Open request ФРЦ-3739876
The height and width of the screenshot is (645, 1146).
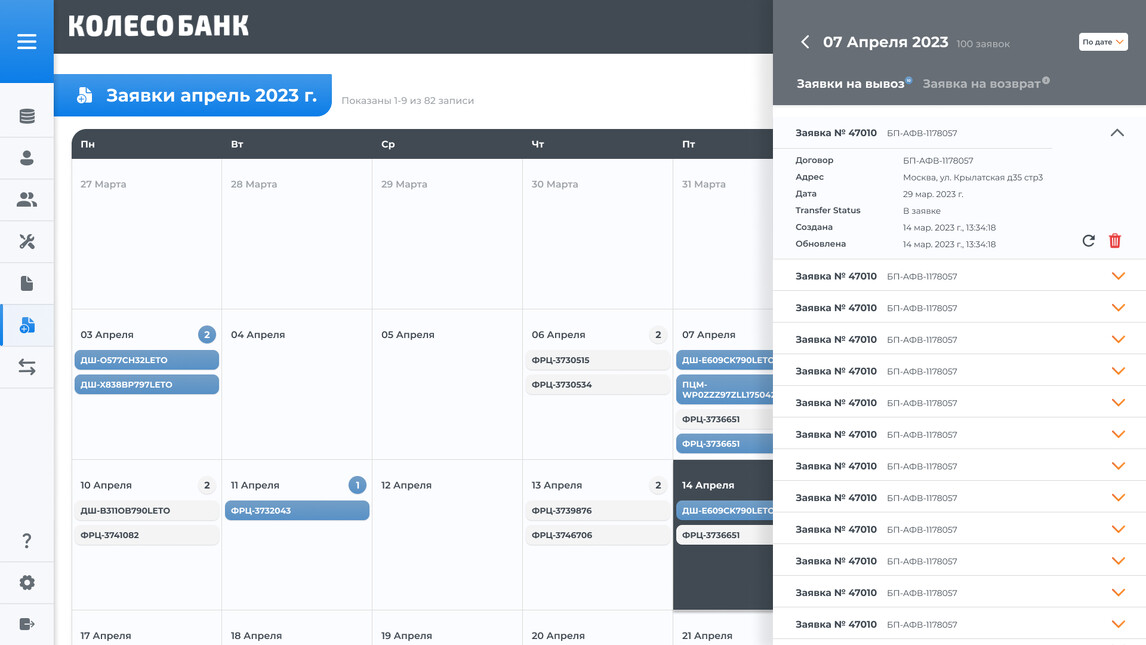[597, 511]
